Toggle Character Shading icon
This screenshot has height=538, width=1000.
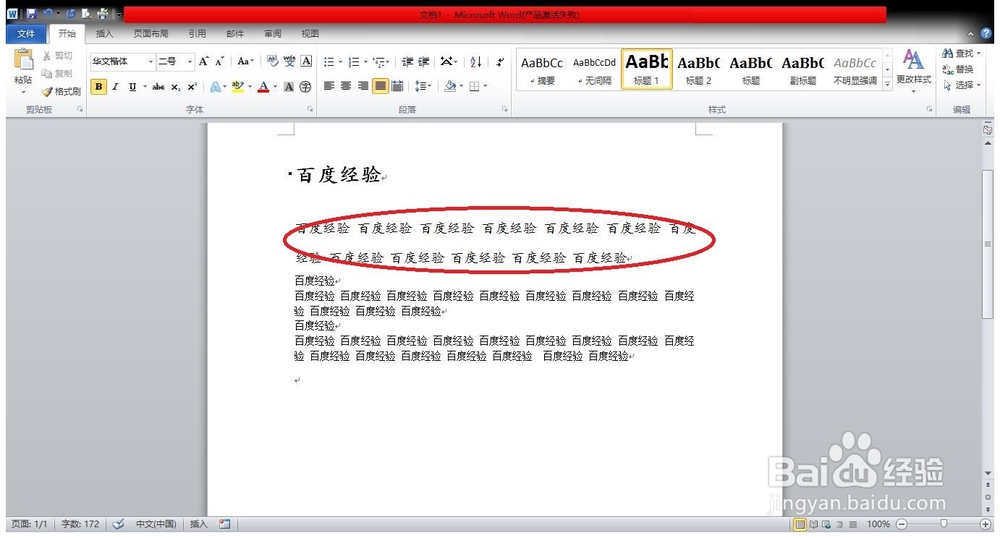[289, 87]
